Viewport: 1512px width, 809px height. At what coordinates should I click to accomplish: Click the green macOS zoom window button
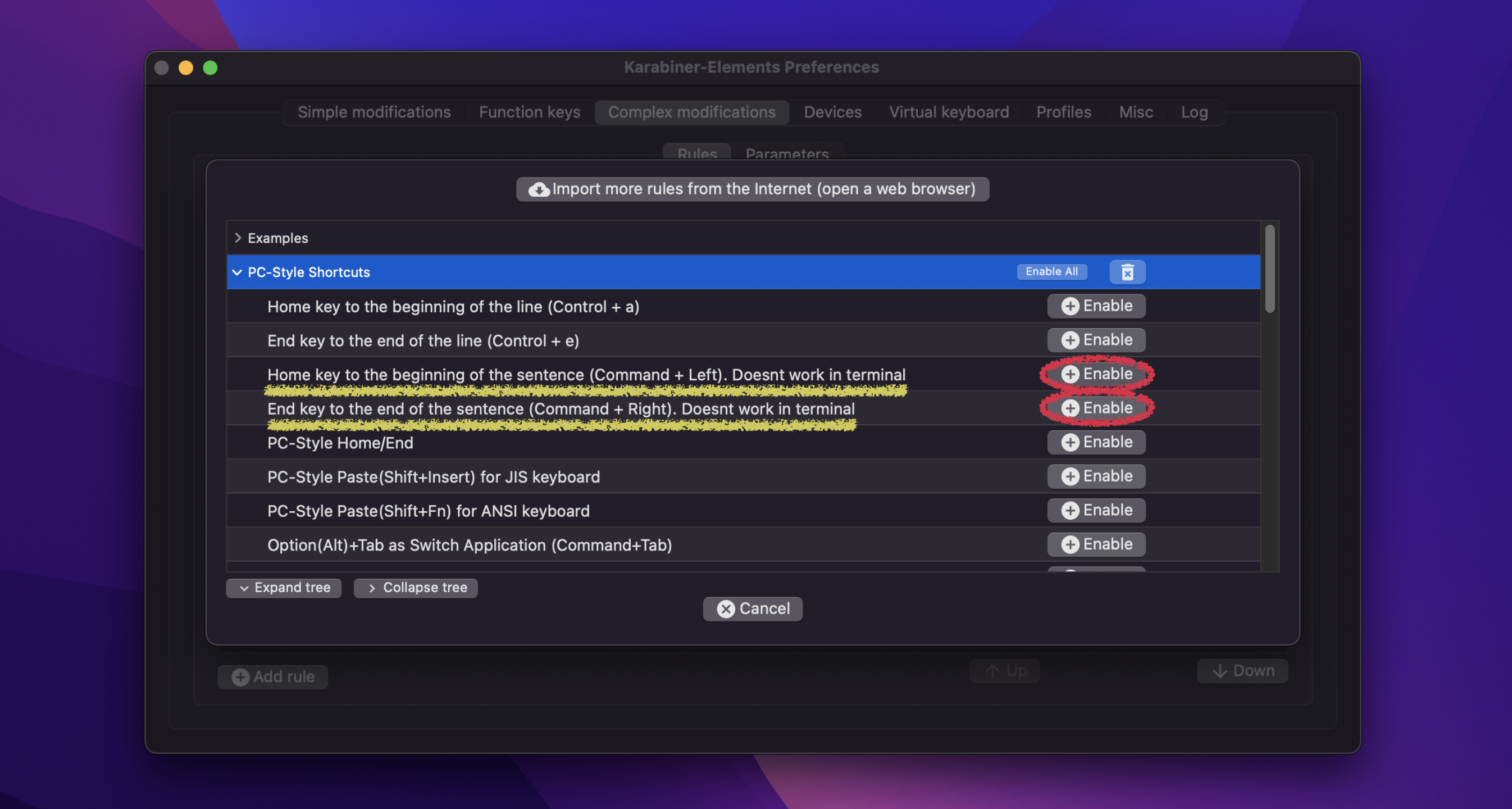tap(210, 68)
